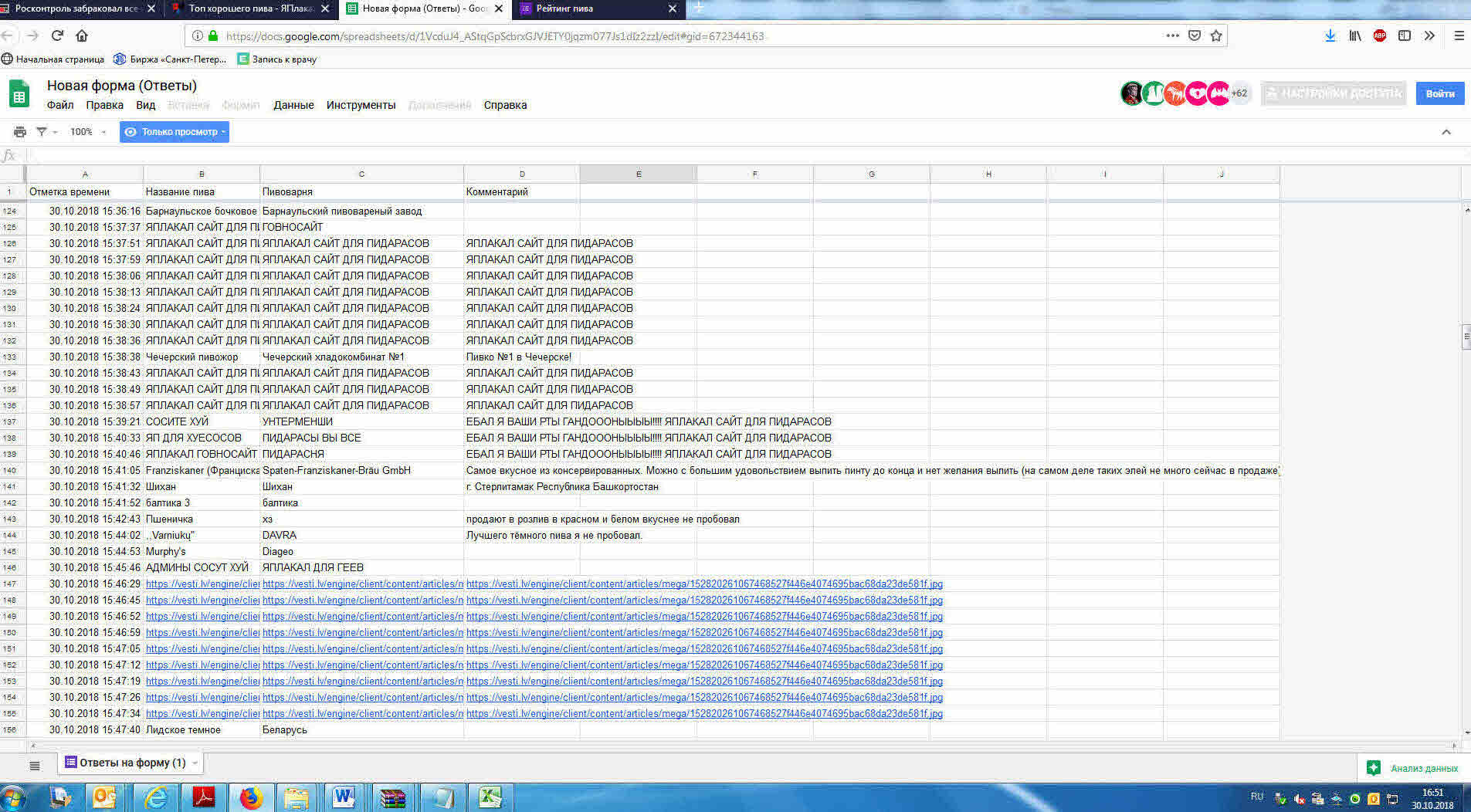Open Adobe Acrobat from the taskbar
1471x812 pixels.
[x=203, y=797]
